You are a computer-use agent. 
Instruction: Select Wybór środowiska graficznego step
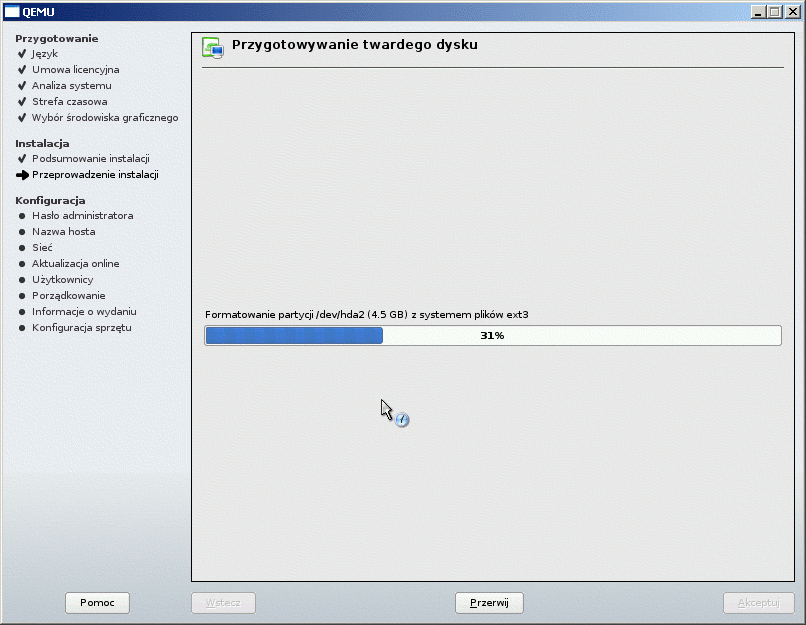[105, 118]
